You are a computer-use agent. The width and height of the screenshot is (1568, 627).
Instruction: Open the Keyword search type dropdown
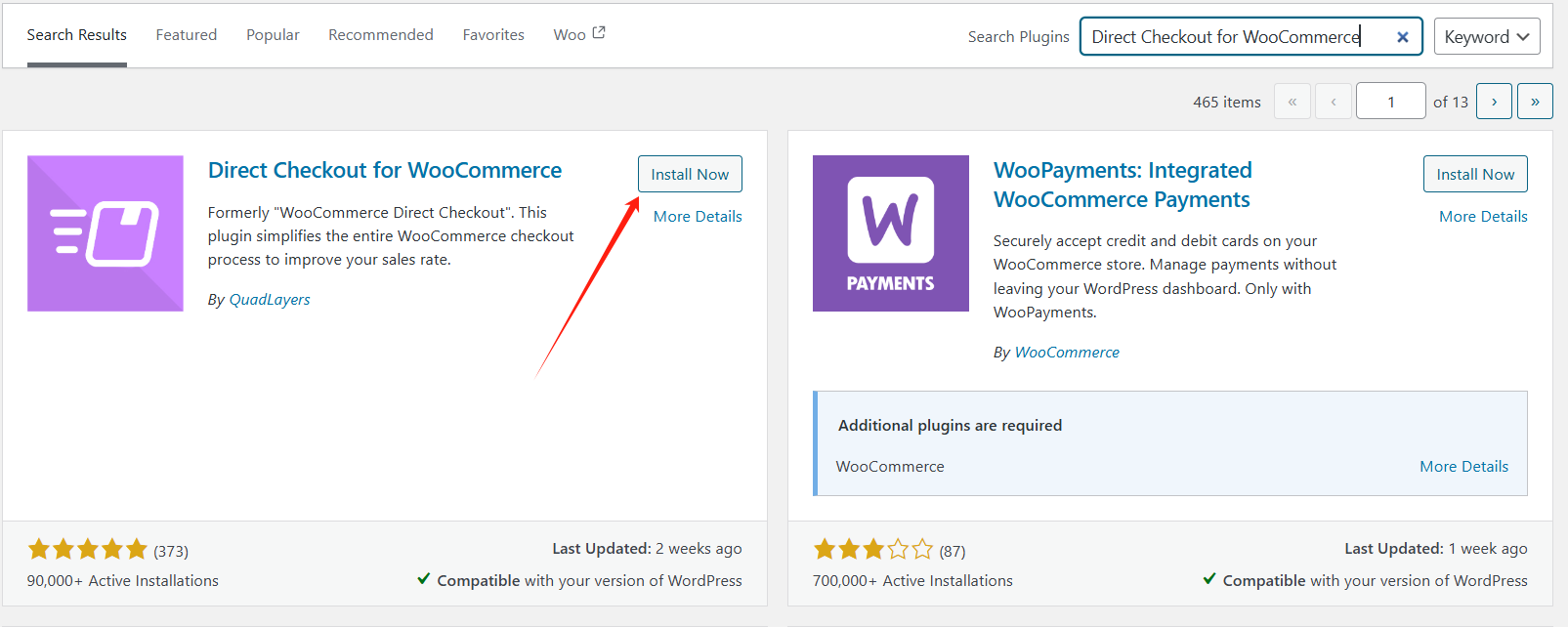(x=1486, y=35)
